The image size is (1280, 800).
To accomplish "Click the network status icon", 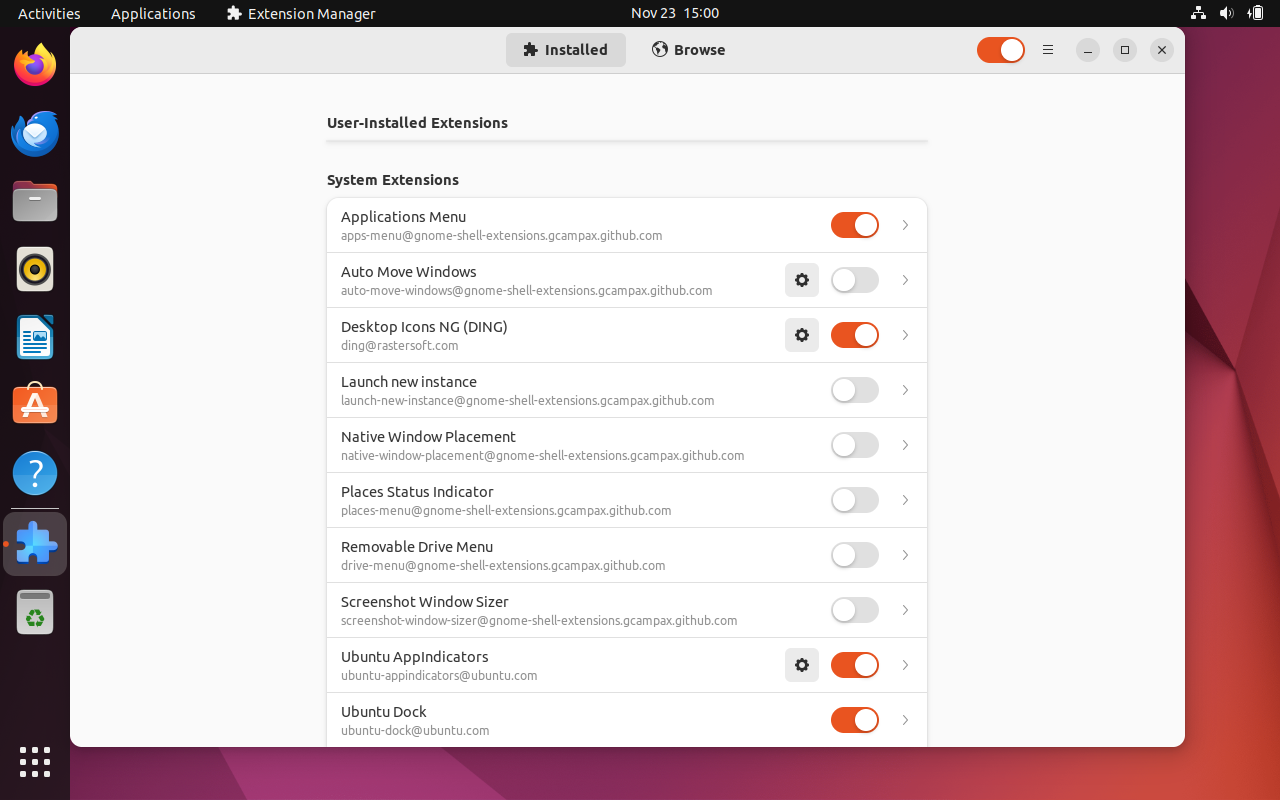I will click(x=1198, y=13).
